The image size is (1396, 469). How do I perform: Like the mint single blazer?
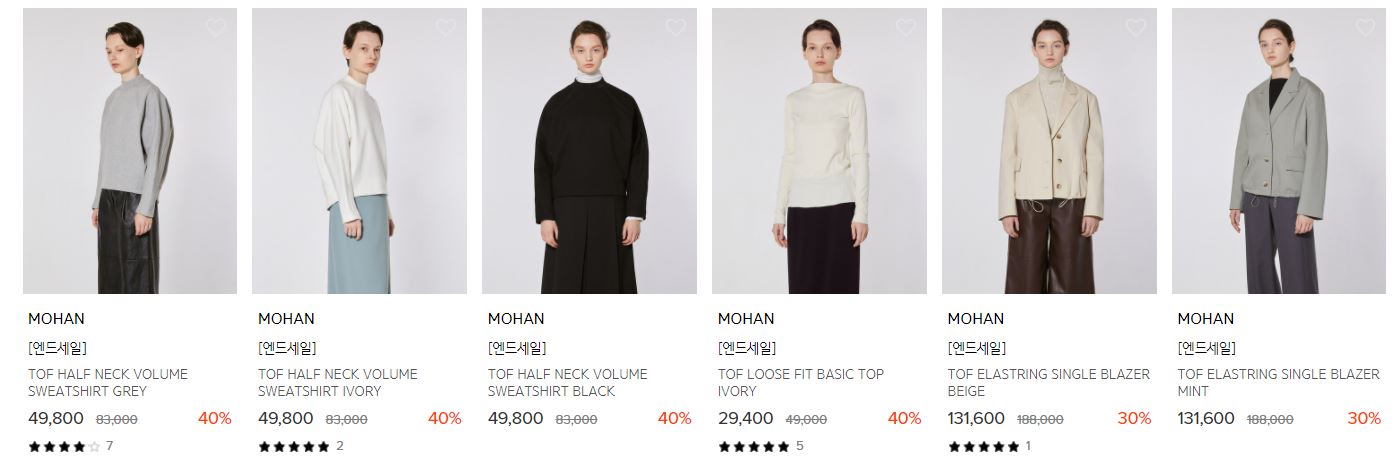click(x=1366, y=28)
